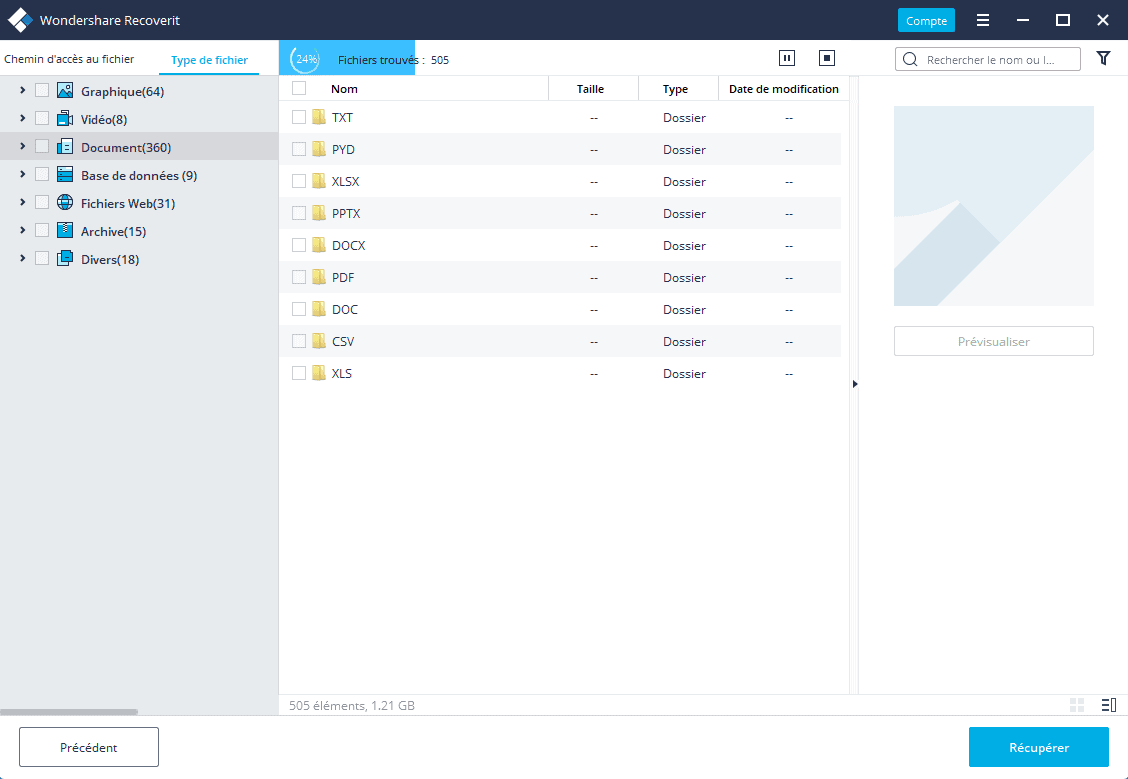Toggle select-all checkbox next to Nom
The image size is (1128, 779).
point(299,89)
